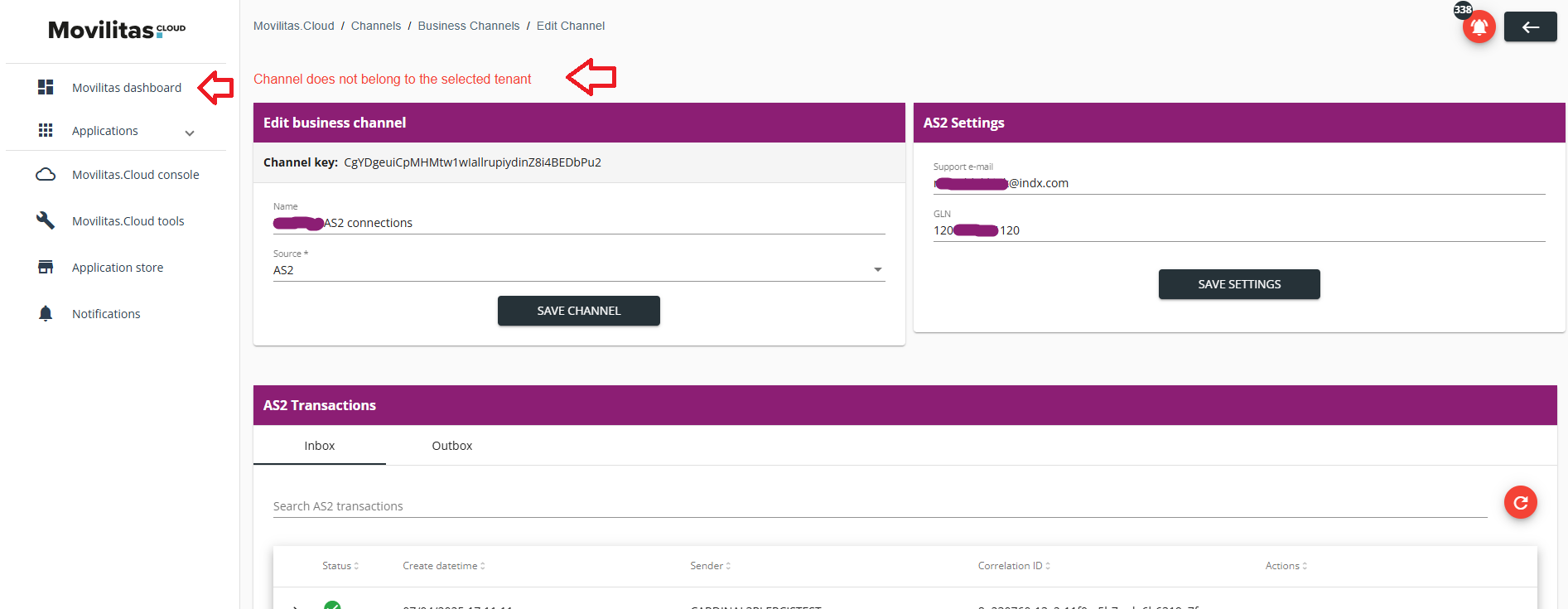This screenshot has width=1568, height=609.
Task: Refresh AS2 transactions with red reload icon
Action: (1520, 502)
